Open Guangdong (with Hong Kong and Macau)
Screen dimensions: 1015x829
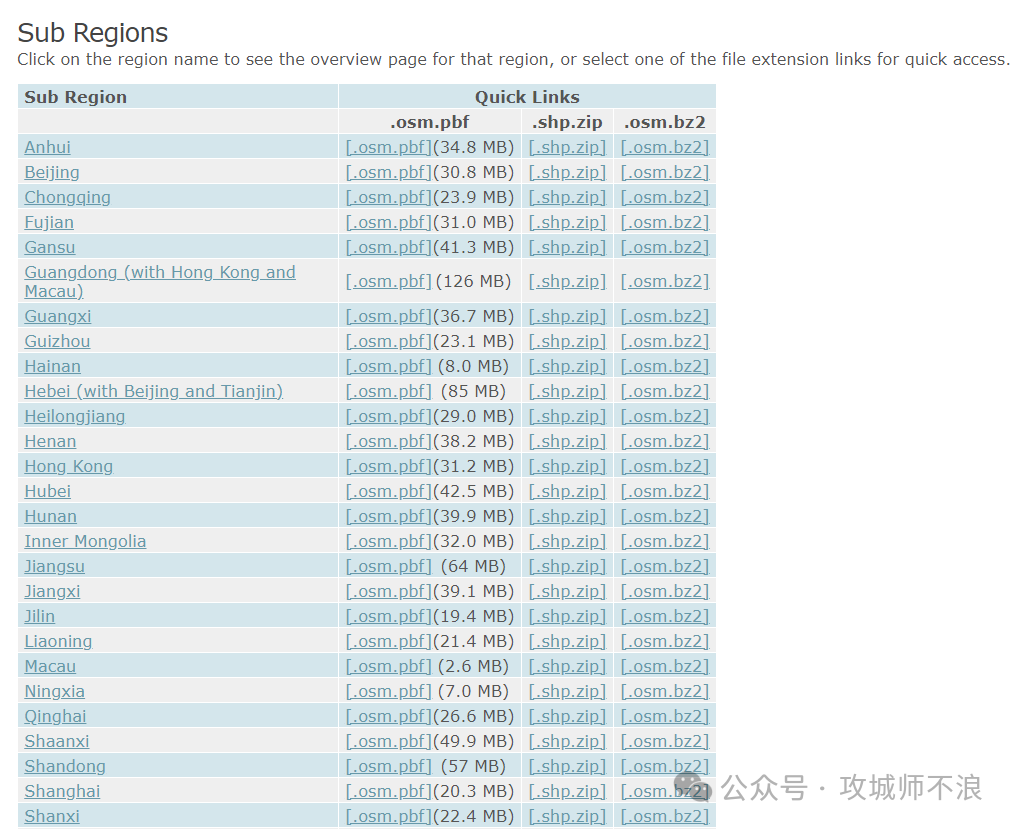coord(160,282)
